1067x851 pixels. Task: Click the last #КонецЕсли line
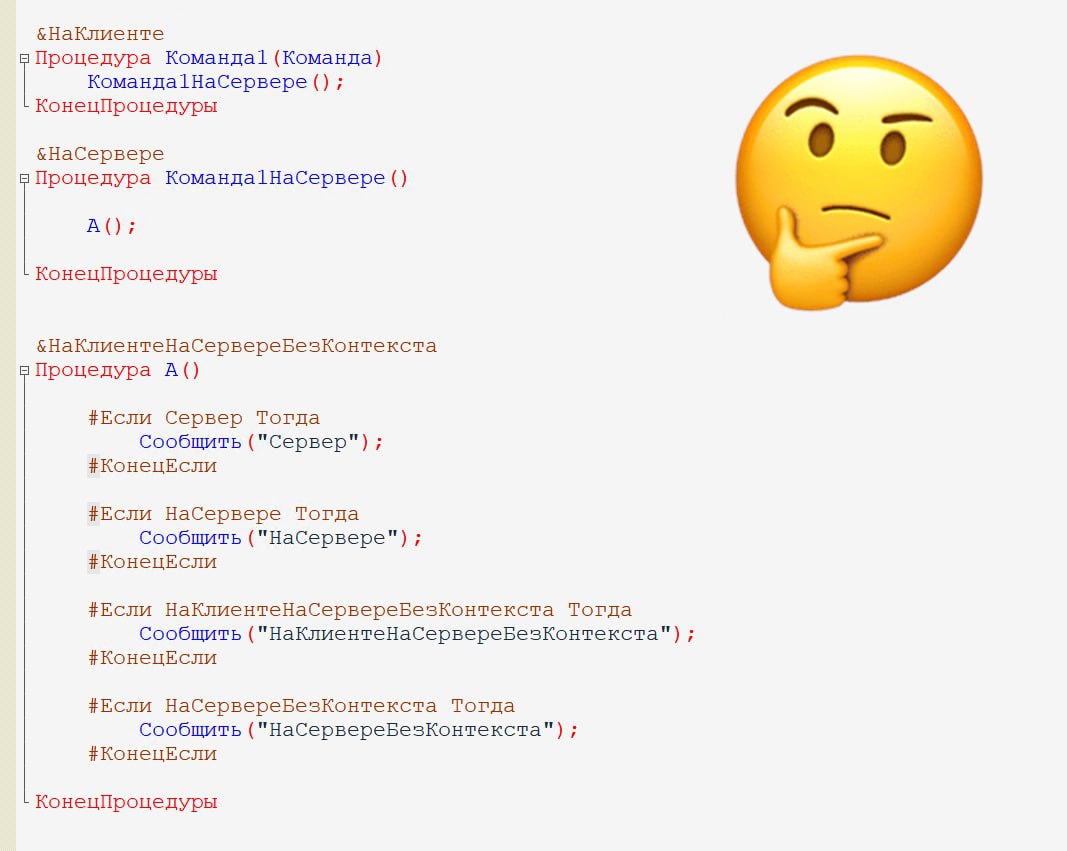[x=152, y=754]
